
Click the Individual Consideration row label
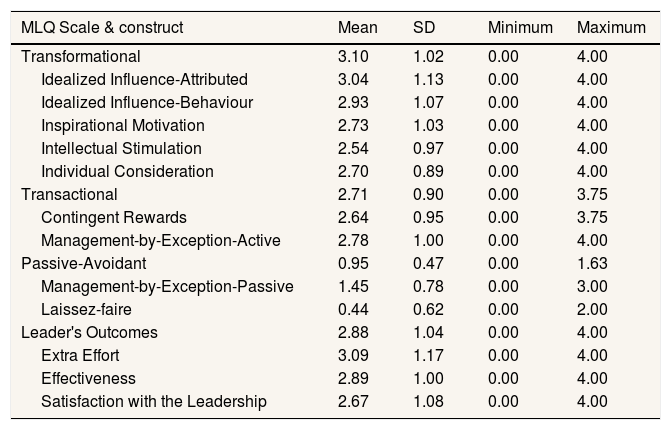pos(127,171)
